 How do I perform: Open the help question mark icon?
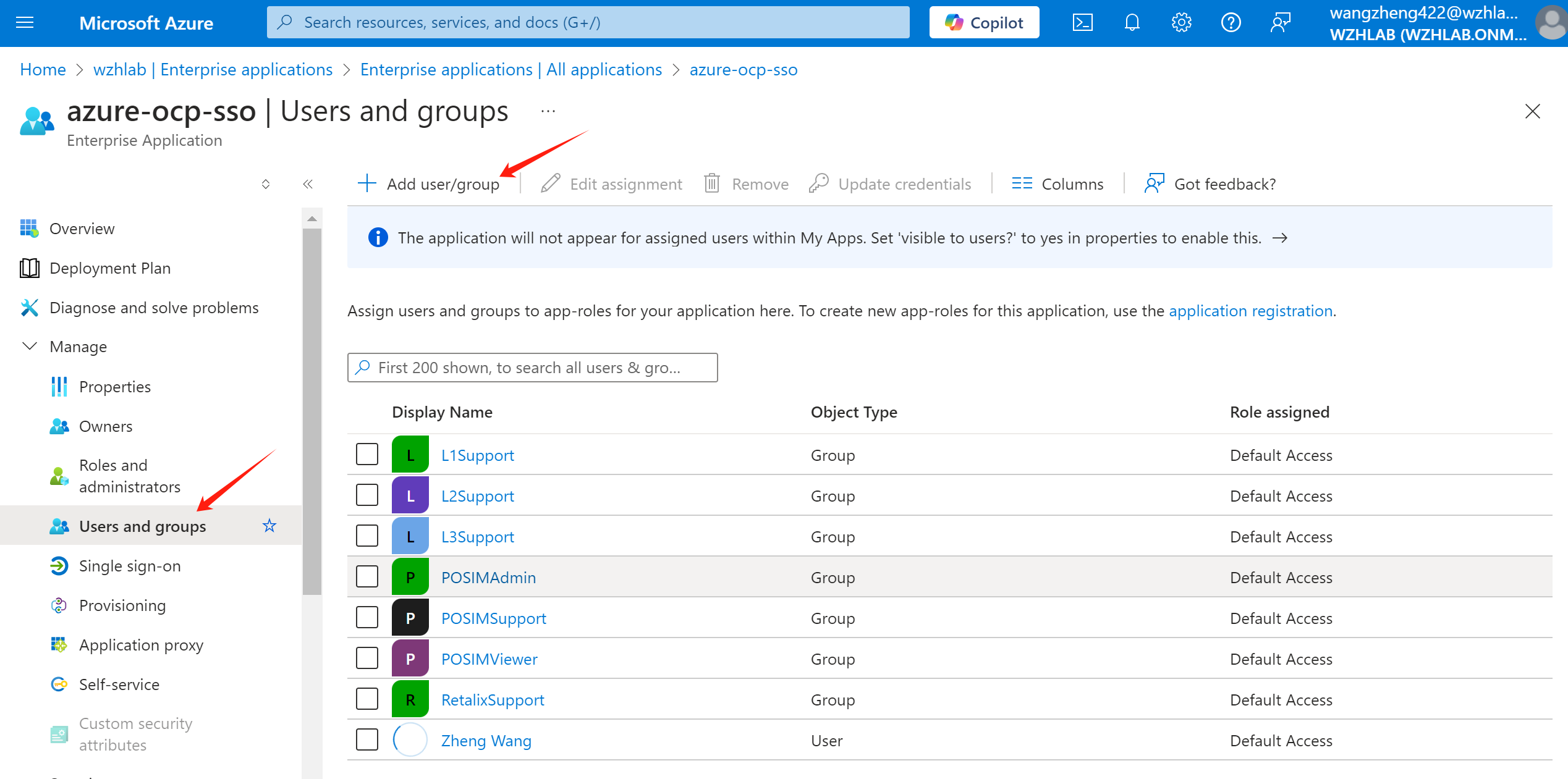click(1231, 23)
